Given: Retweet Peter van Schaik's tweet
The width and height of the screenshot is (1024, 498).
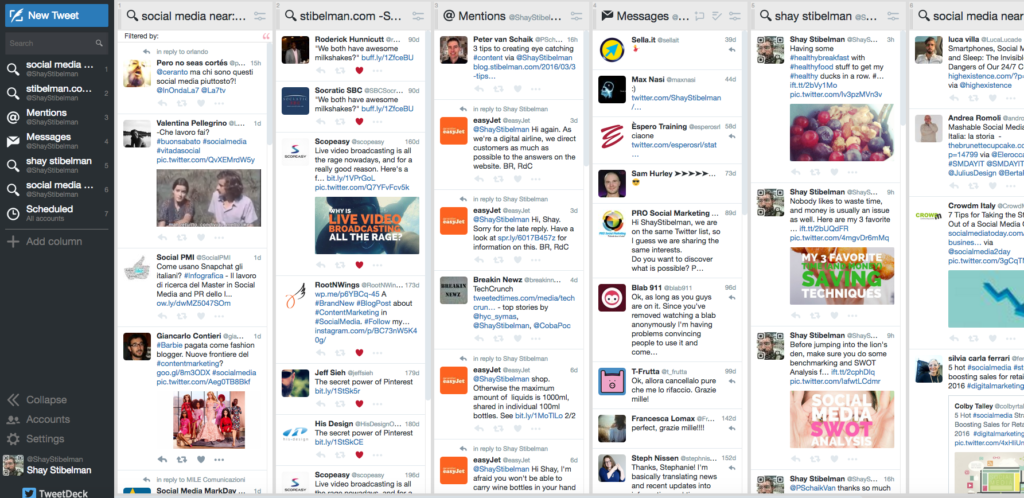Looking at the screenshot, I should click(x=498, y=88).
